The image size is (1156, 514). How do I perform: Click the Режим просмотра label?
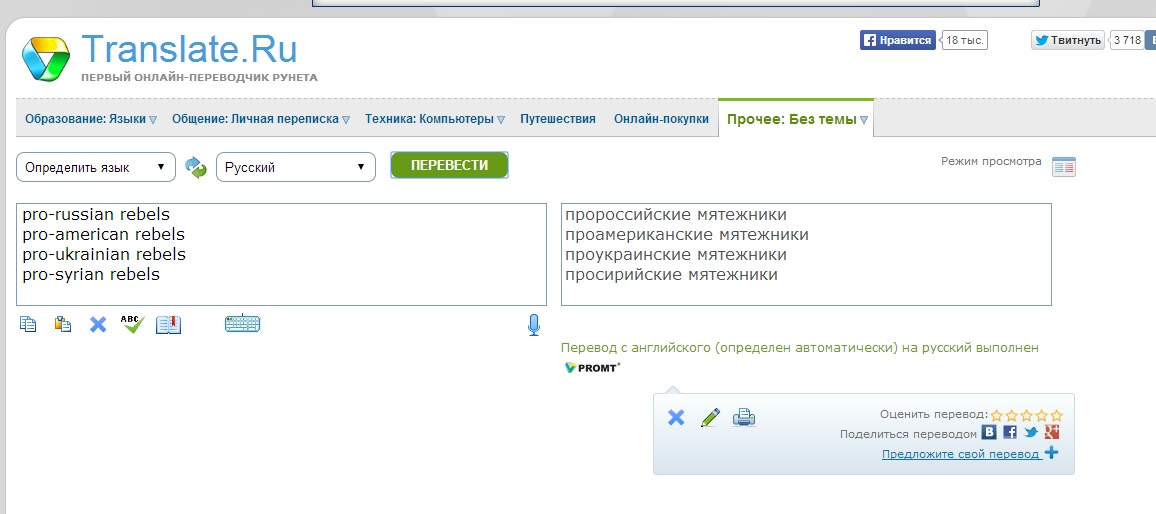point(992,161)
